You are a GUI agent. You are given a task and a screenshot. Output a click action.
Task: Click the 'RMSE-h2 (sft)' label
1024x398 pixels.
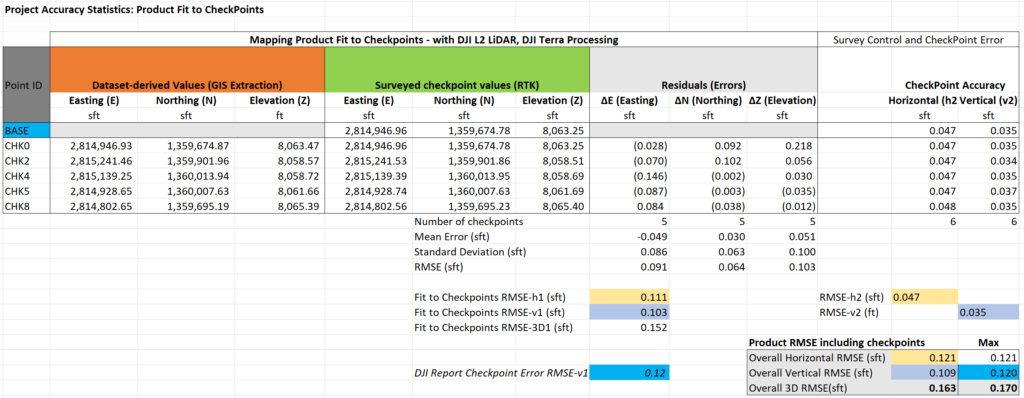coord(851,297)
